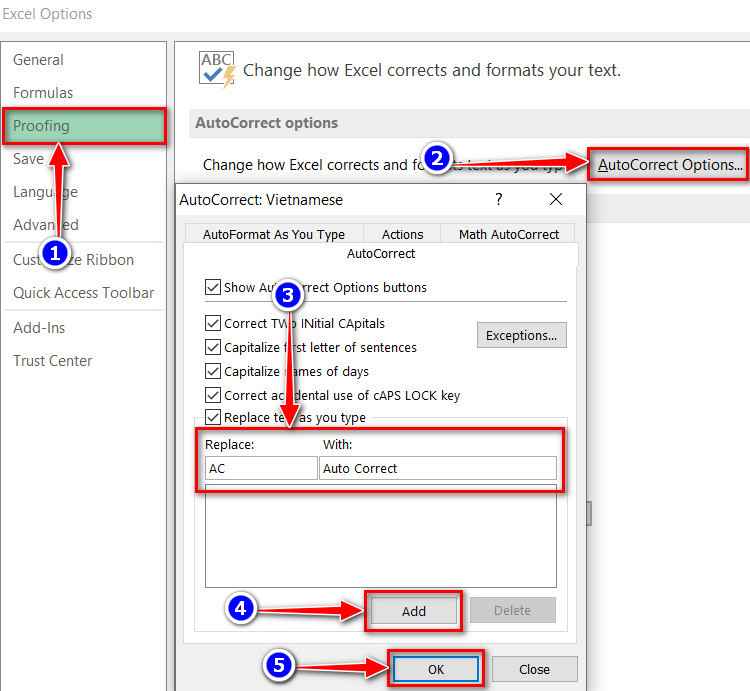
Task: Confirm with the OK button
Action: (436, 669)
